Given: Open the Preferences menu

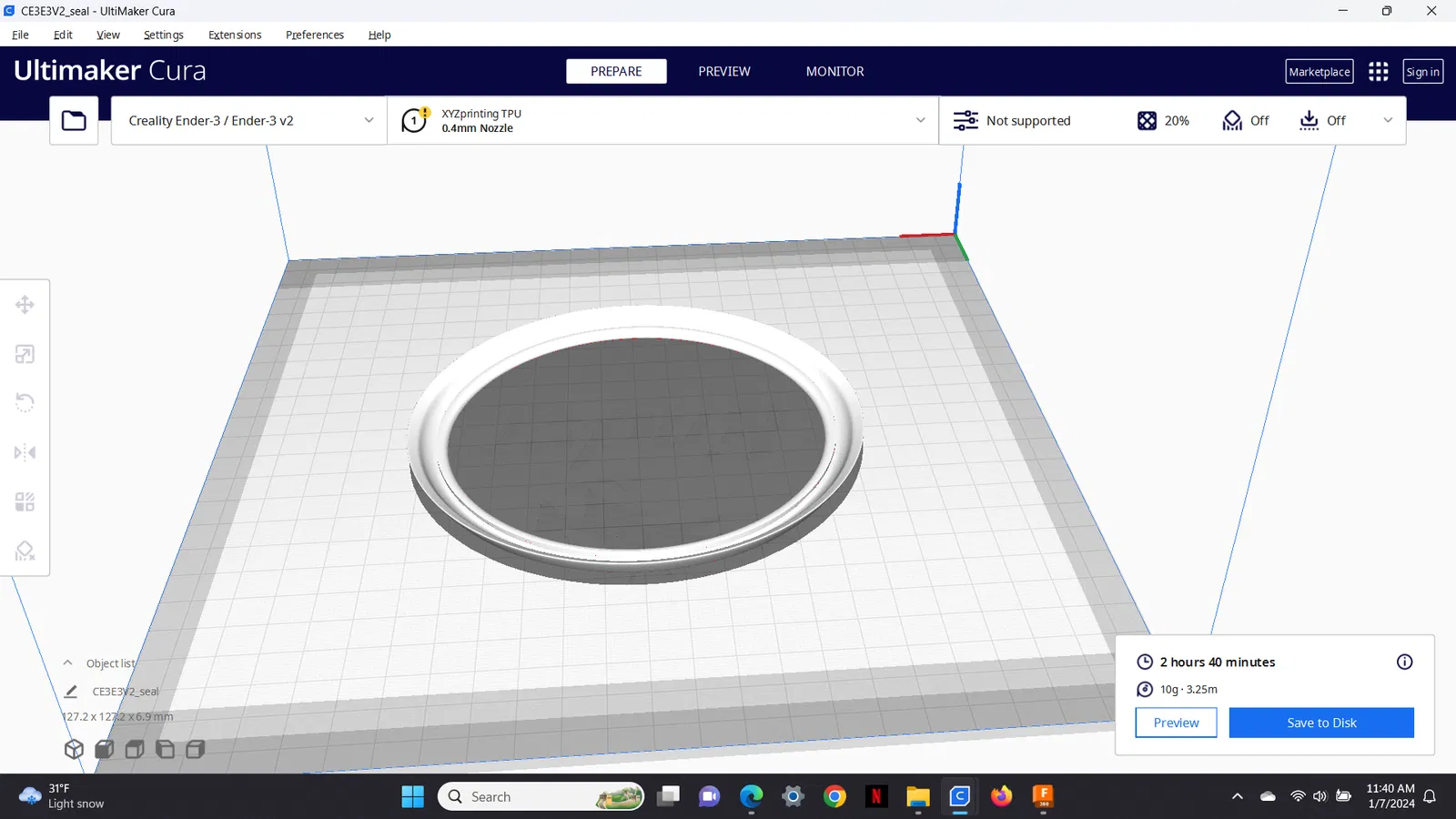Looking at the screenshot, I should point(315,35).
